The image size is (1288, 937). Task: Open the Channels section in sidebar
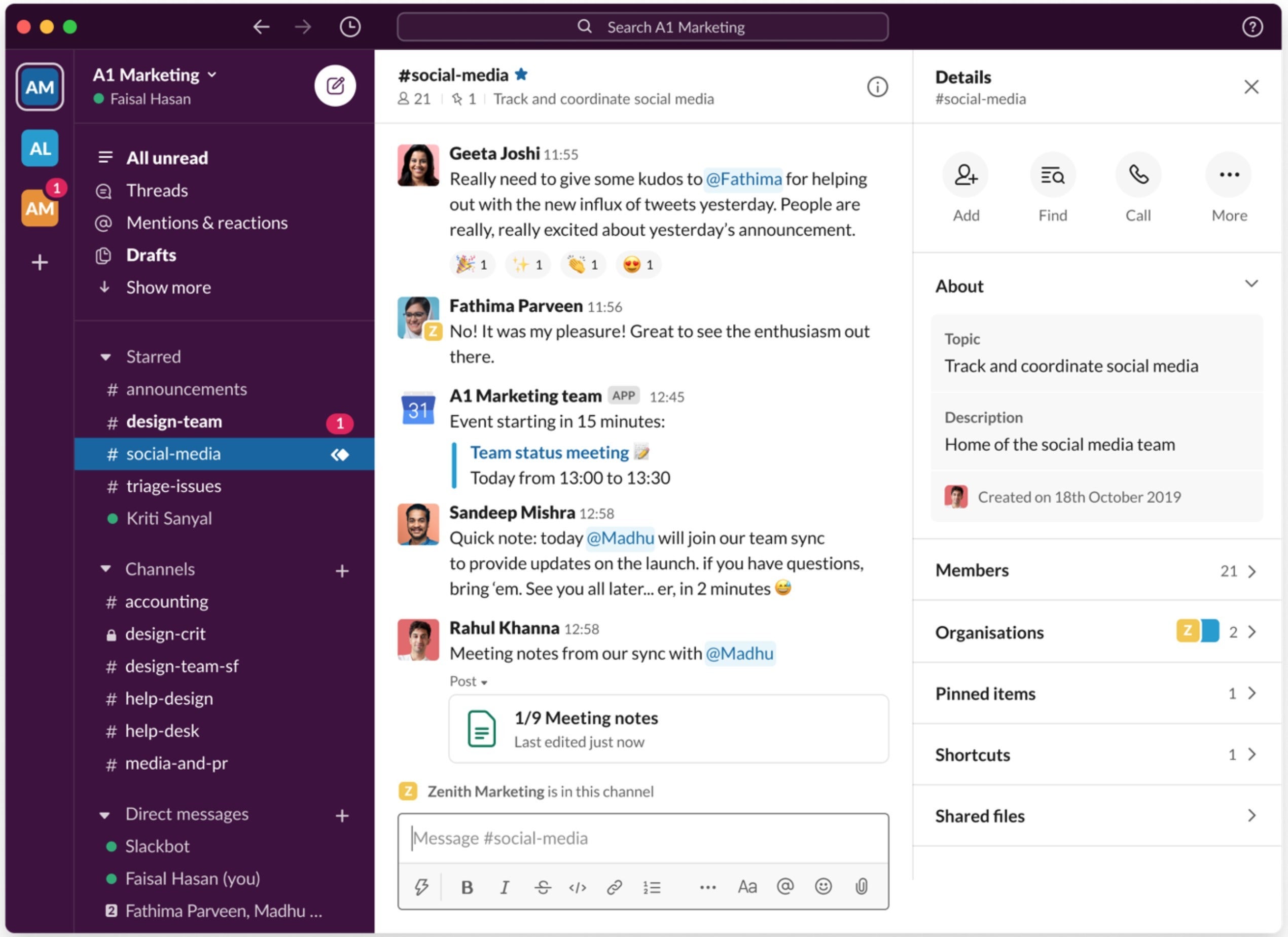(x=159, y=567)
